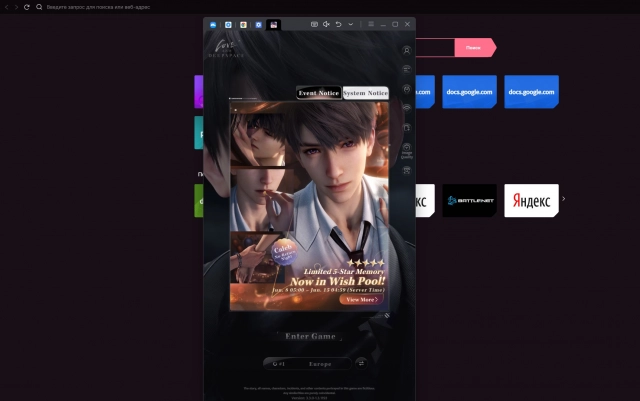Screen dimensions: 640x401
Task: Open the Caleb Wish Pool event banner
Action: [x=309, y=206]
